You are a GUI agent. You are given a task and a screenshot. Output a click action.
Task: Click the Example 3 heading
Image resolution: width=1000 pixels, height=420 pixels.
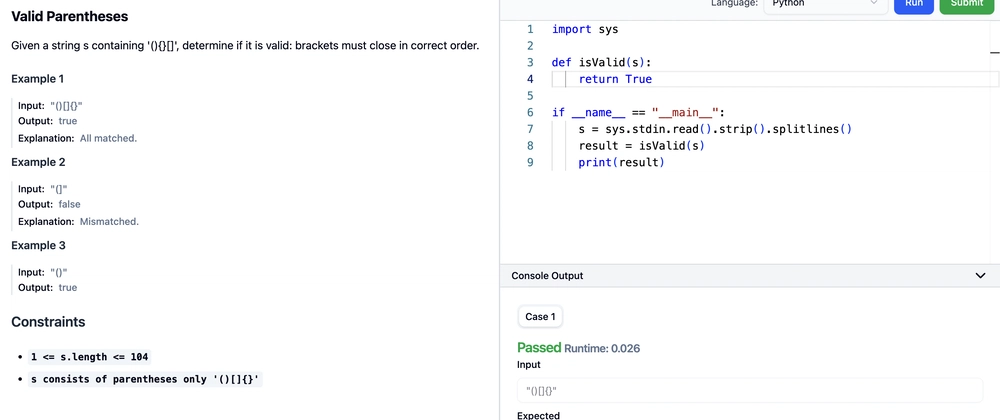[38, 245]
